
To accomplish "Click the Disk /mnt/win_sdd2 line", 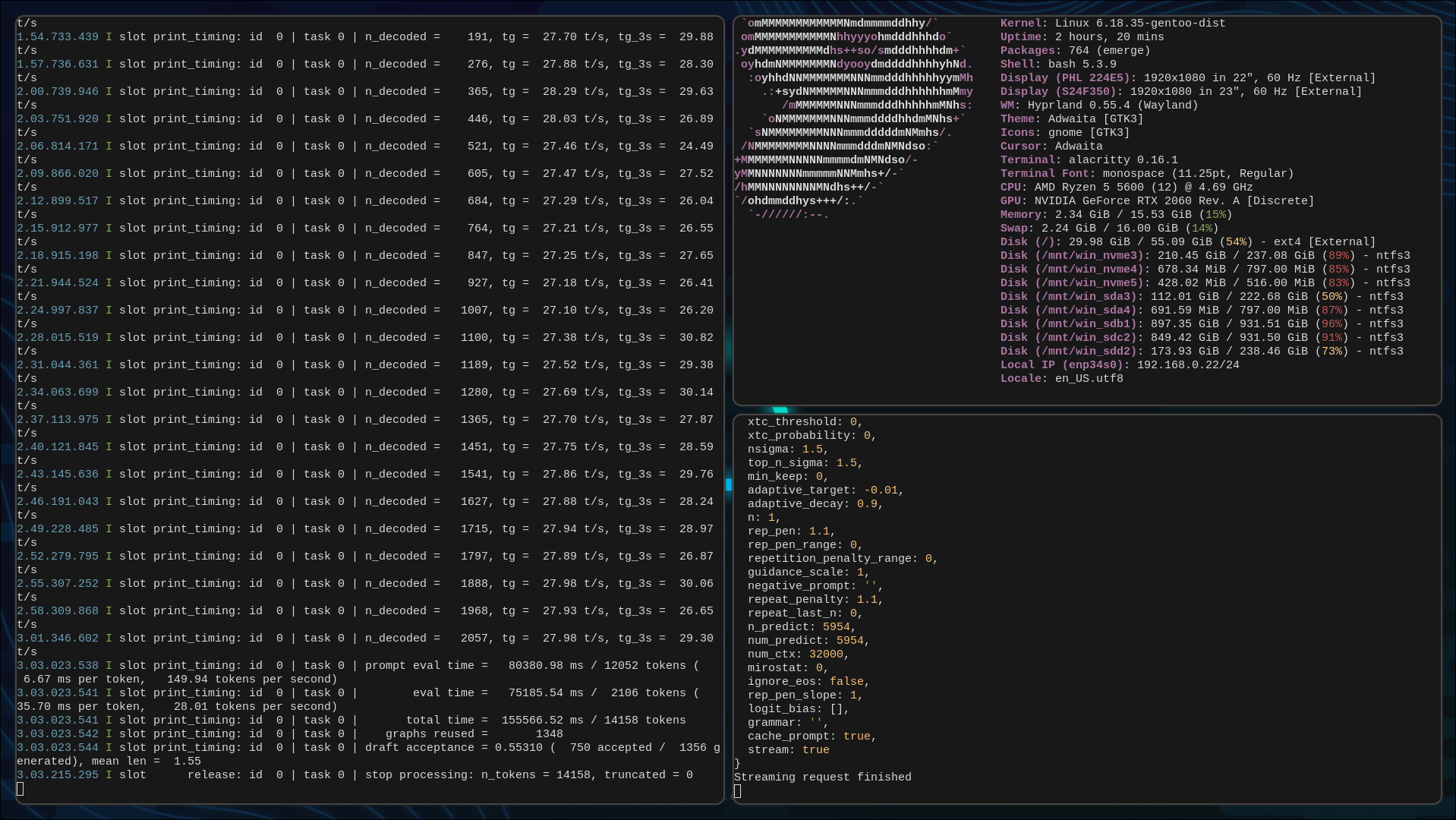I will [x=1202, y=352].
